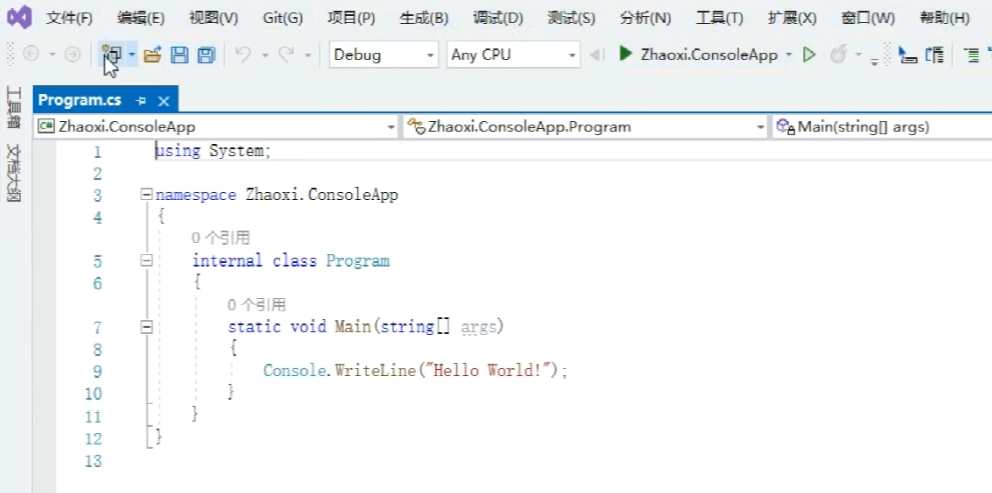Collapse the Main method block

coord(147,327)
